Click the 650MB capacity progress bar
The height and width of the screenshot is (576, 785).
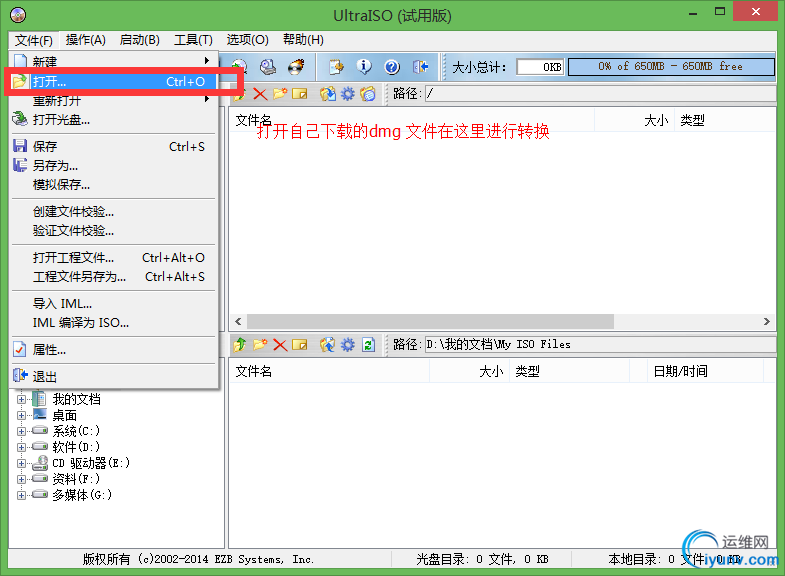[671, 67]
